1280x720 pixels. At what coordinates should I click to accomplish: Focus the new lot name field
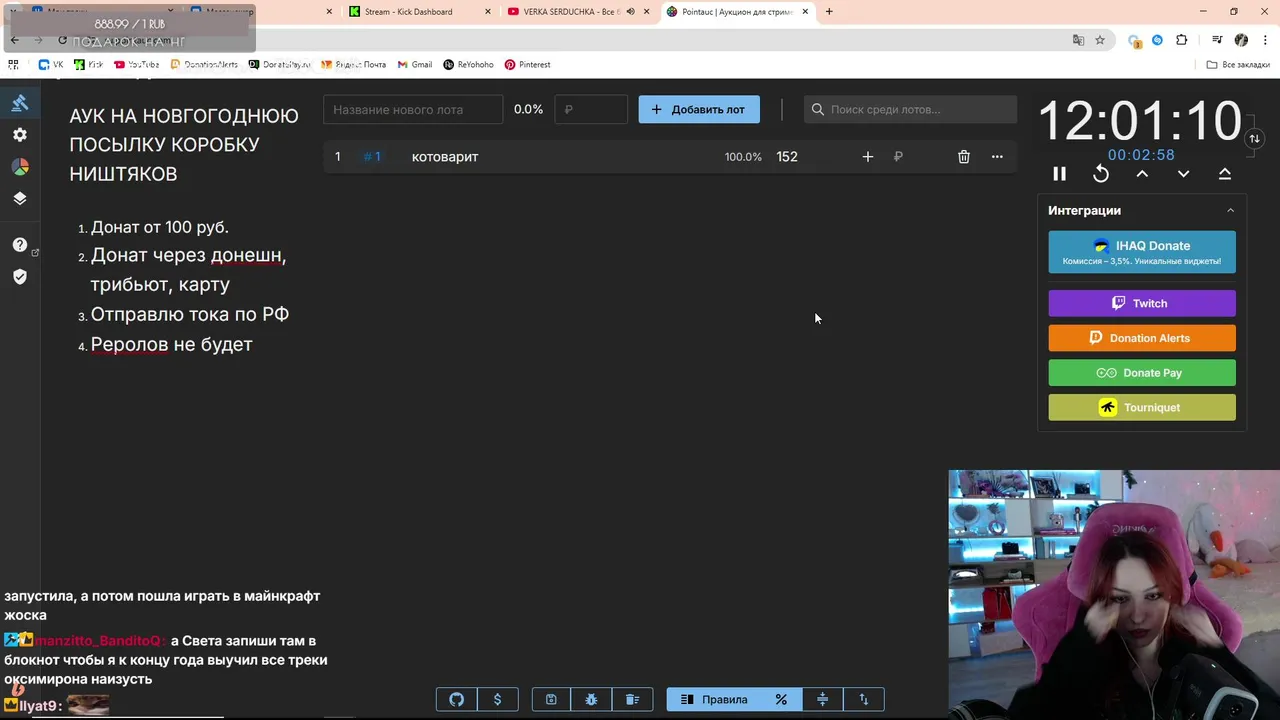(x=413, y=109)
